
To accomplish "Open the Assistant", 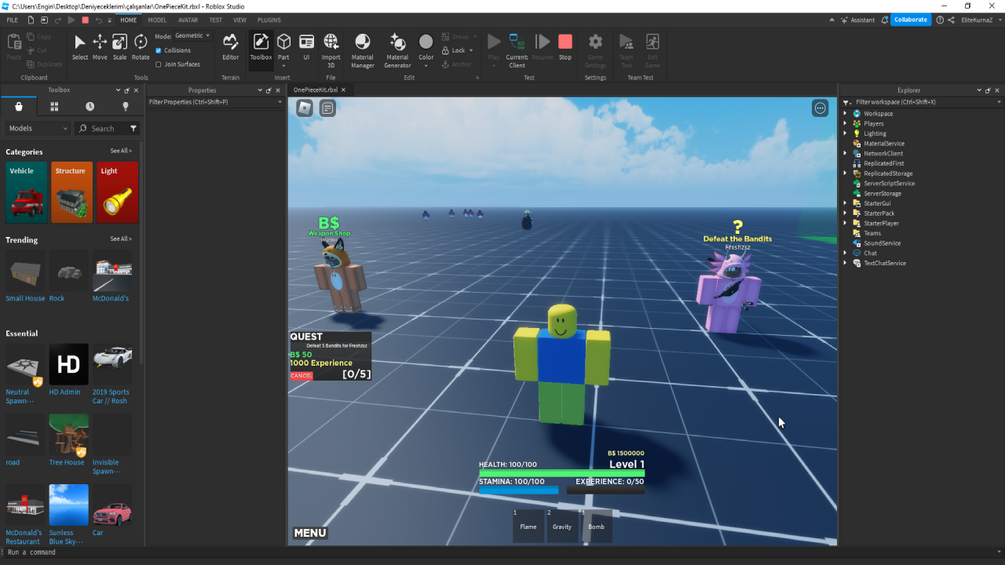I will (858, 20).
